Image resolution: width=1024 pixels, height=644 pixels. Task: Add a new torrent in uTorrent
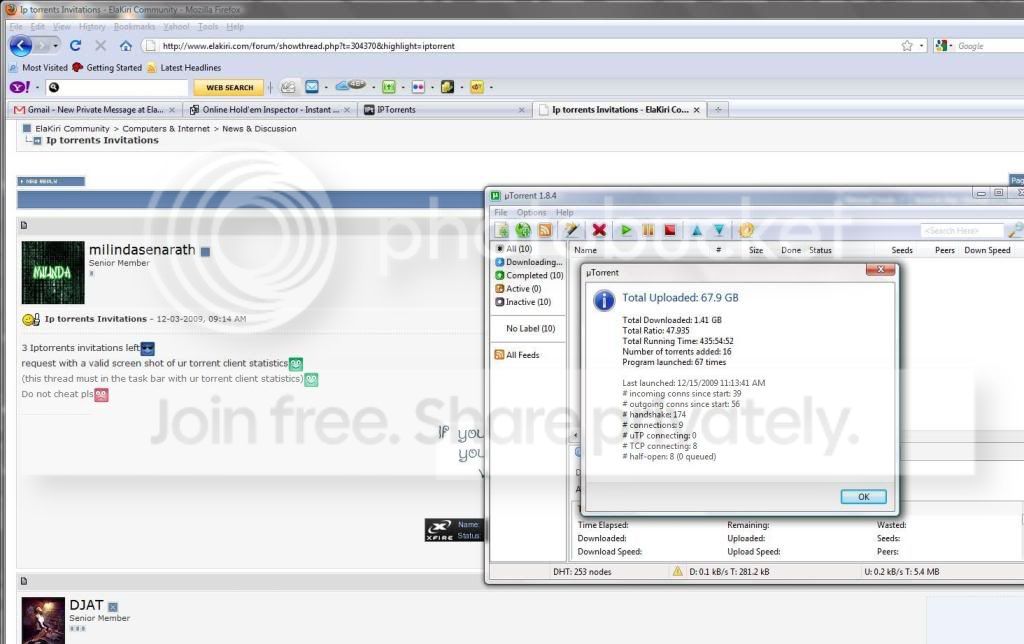(x=502, y=230)
